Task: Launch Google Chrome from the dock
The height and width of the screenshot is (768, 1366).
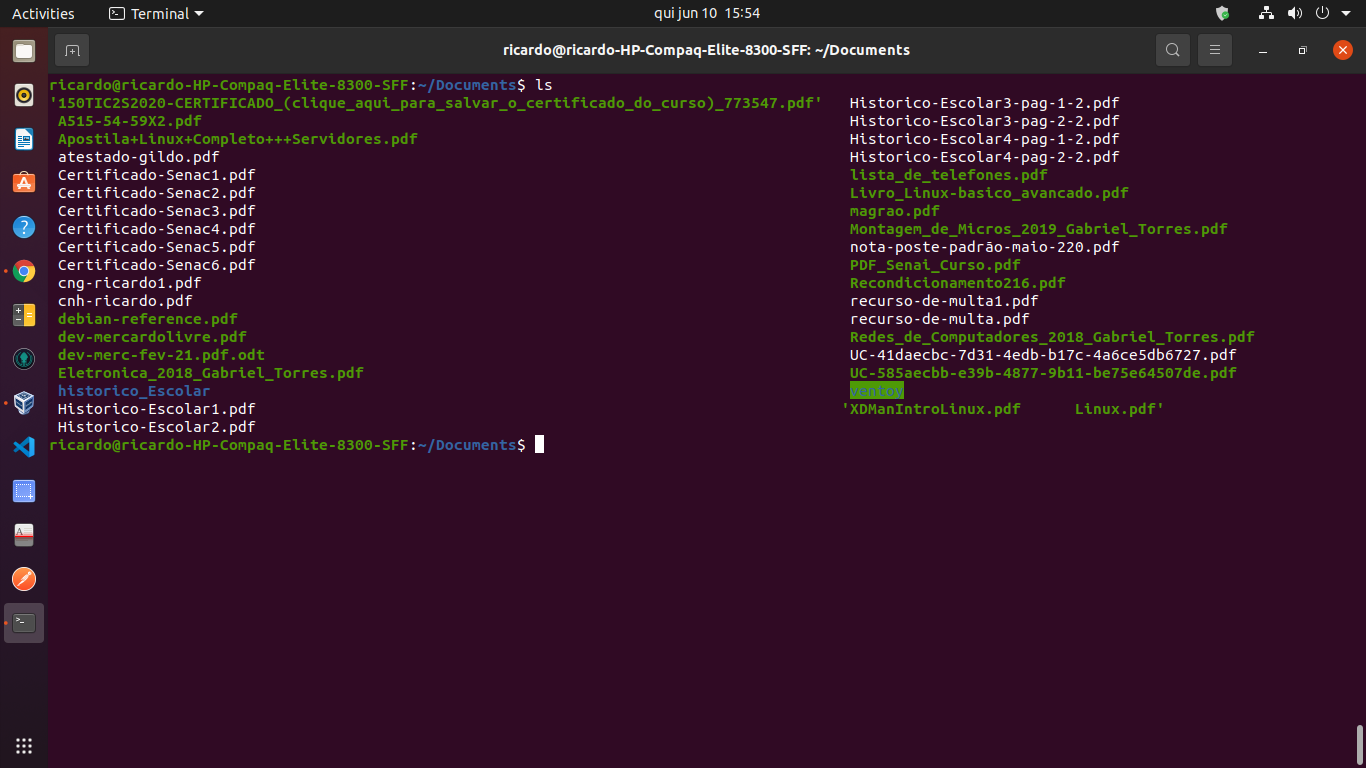Action: 24,271
